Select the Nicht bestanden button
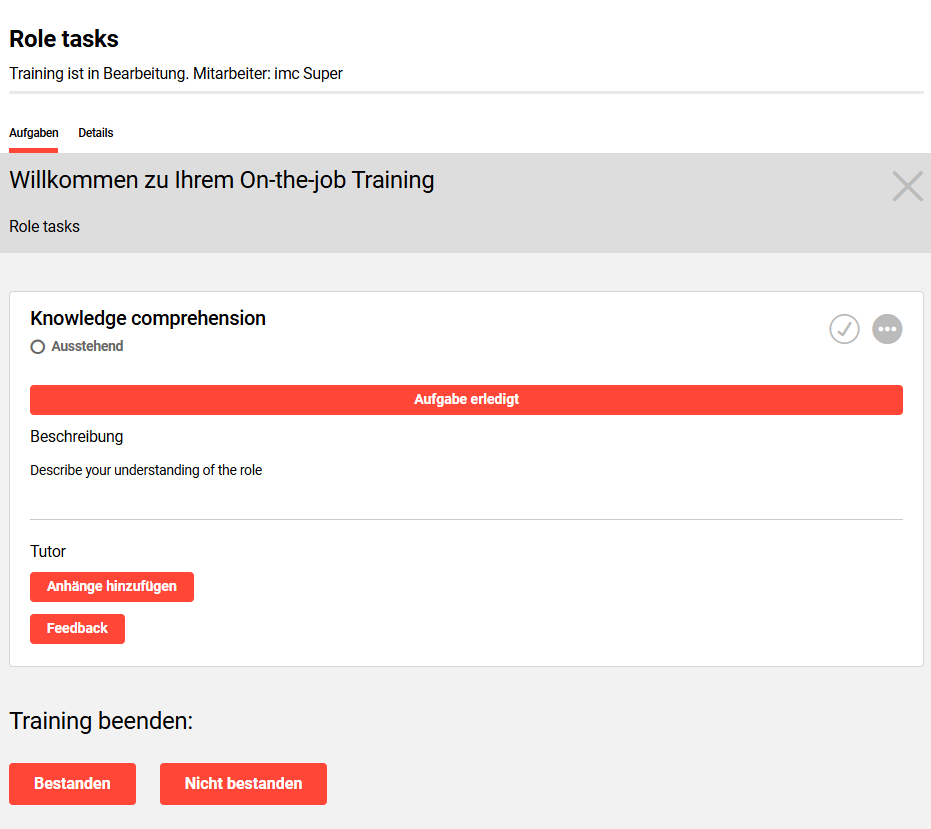Viewport: 931px width, 829px height. (x=243, y=784)
